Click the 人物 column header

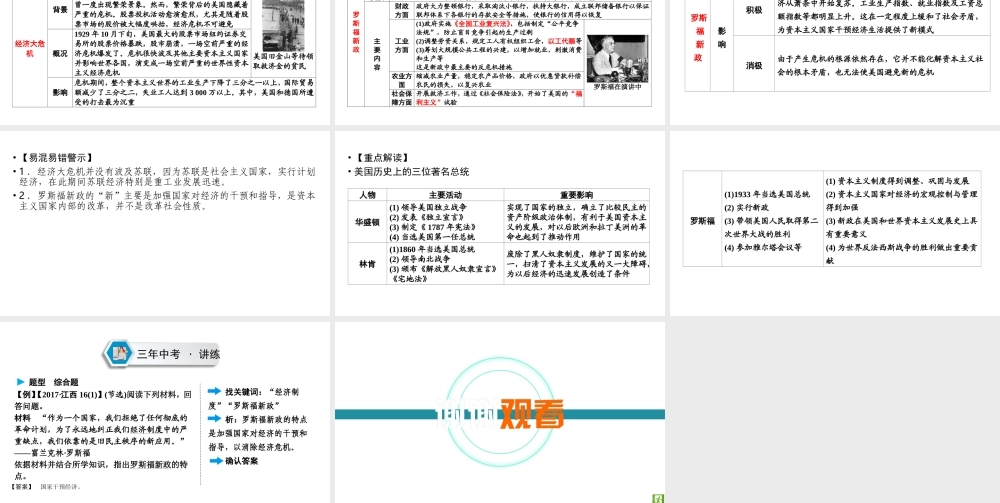(367, 194)
